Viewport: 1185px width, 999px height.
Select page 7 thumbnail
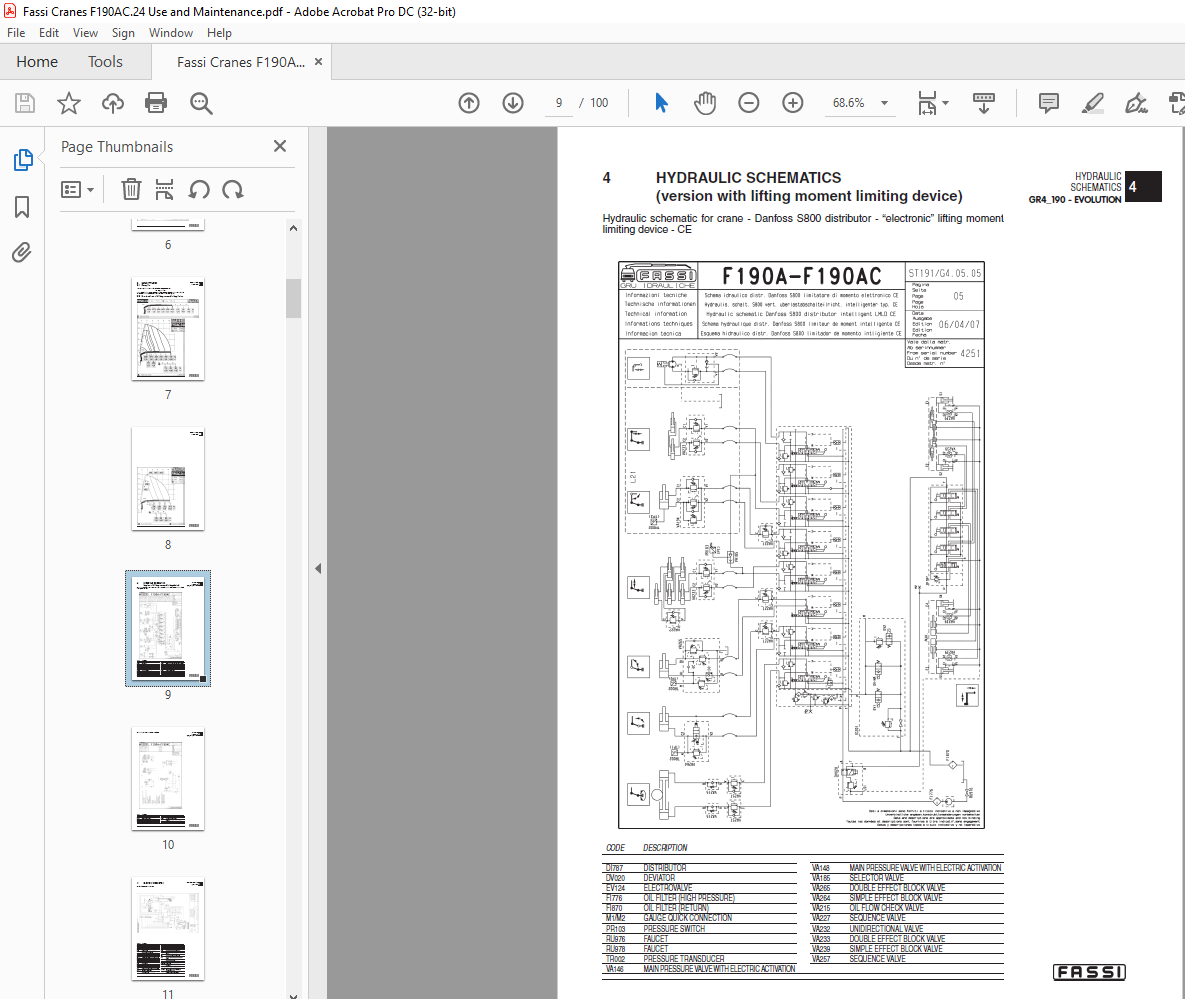pos(168,329)
